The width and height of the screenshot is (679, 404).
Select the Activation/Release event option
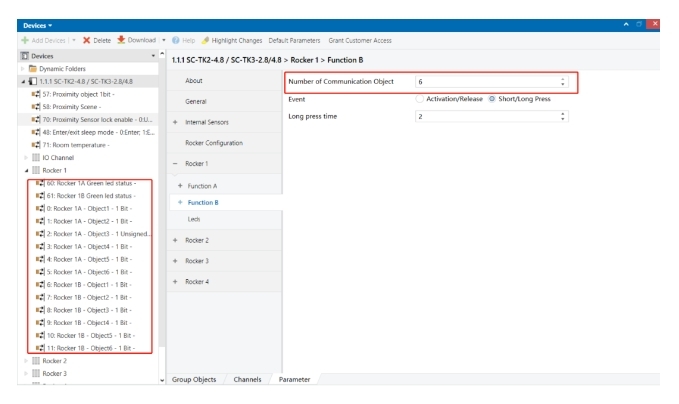[x=418, y=98]
